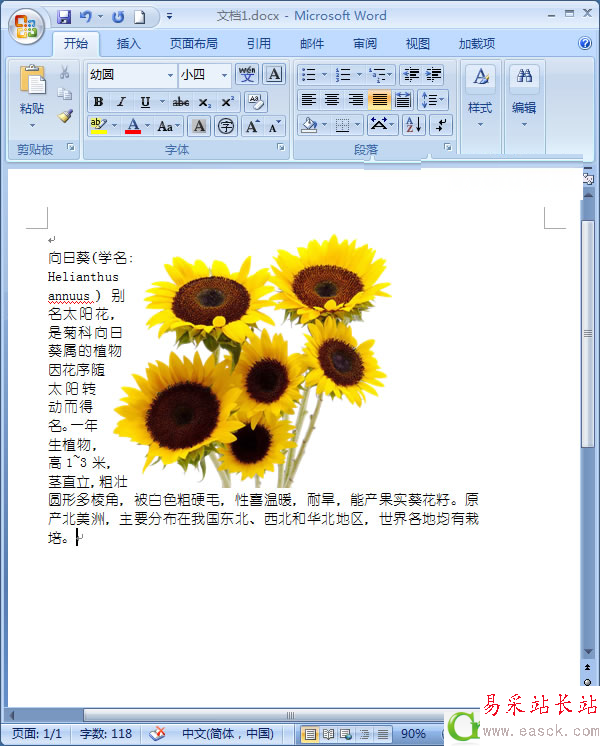Align text to the right
Image resolution: width=600 pixels, height=746 pixels.
click(x=355, y=100)
